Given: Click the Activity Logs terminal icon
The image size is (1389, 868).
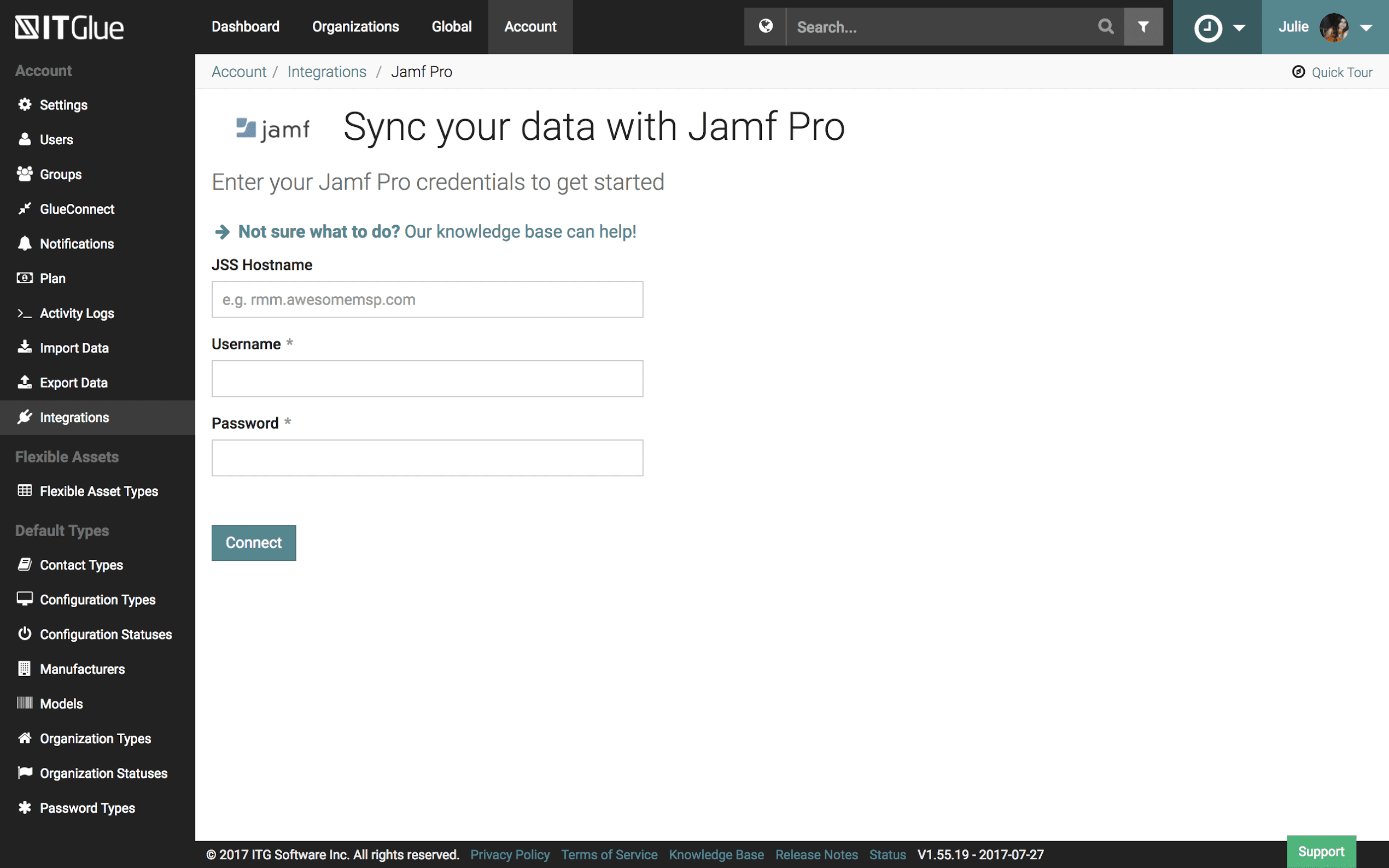Looking at the screenshot, I should click(x=25, y=313).
